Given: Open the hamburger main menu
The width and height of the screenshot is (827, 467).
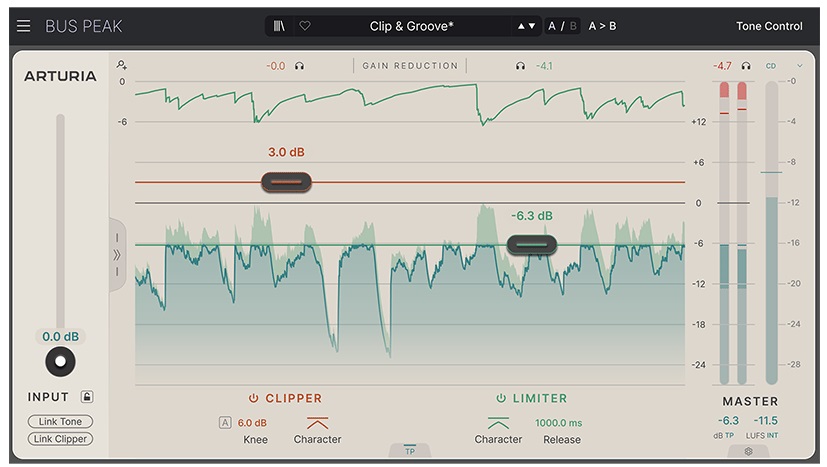Looking at the screenshot, I should (23, 26).
